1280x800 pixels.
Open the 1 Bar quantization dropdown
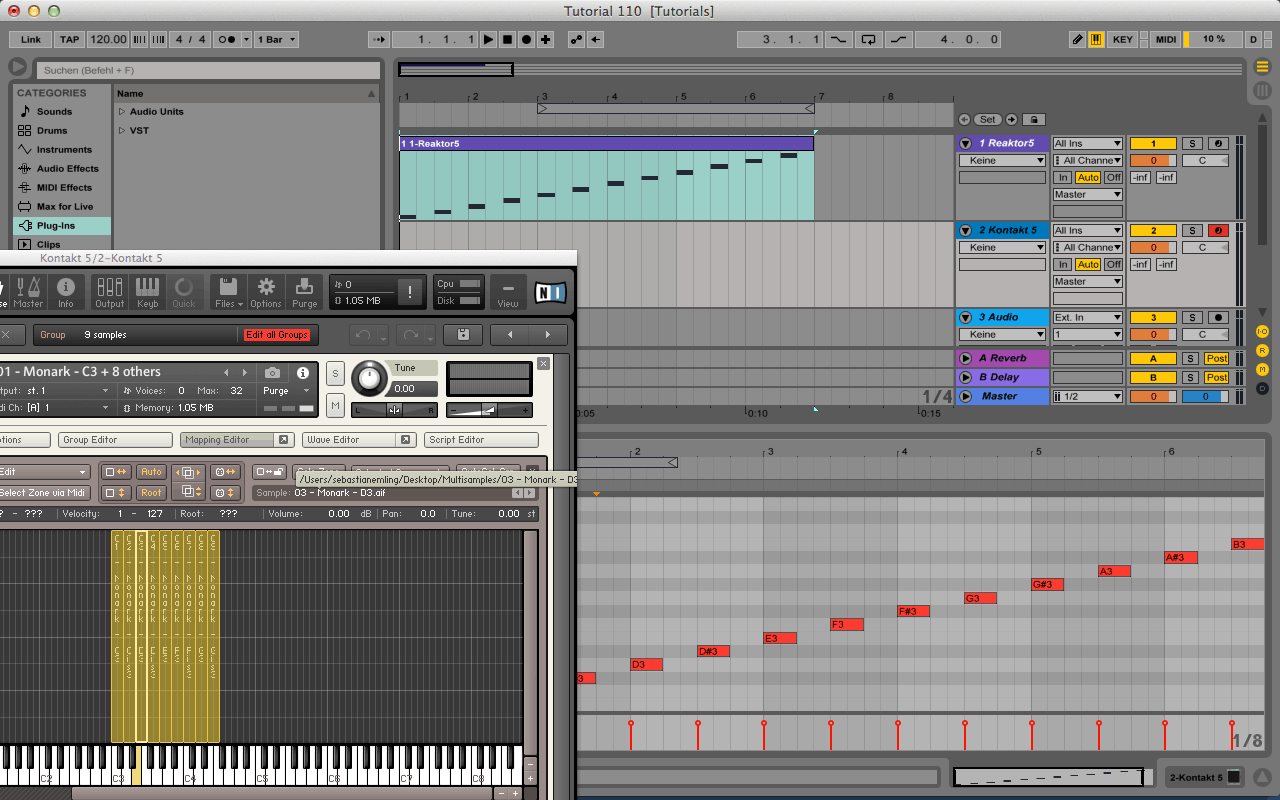(277, 40)
